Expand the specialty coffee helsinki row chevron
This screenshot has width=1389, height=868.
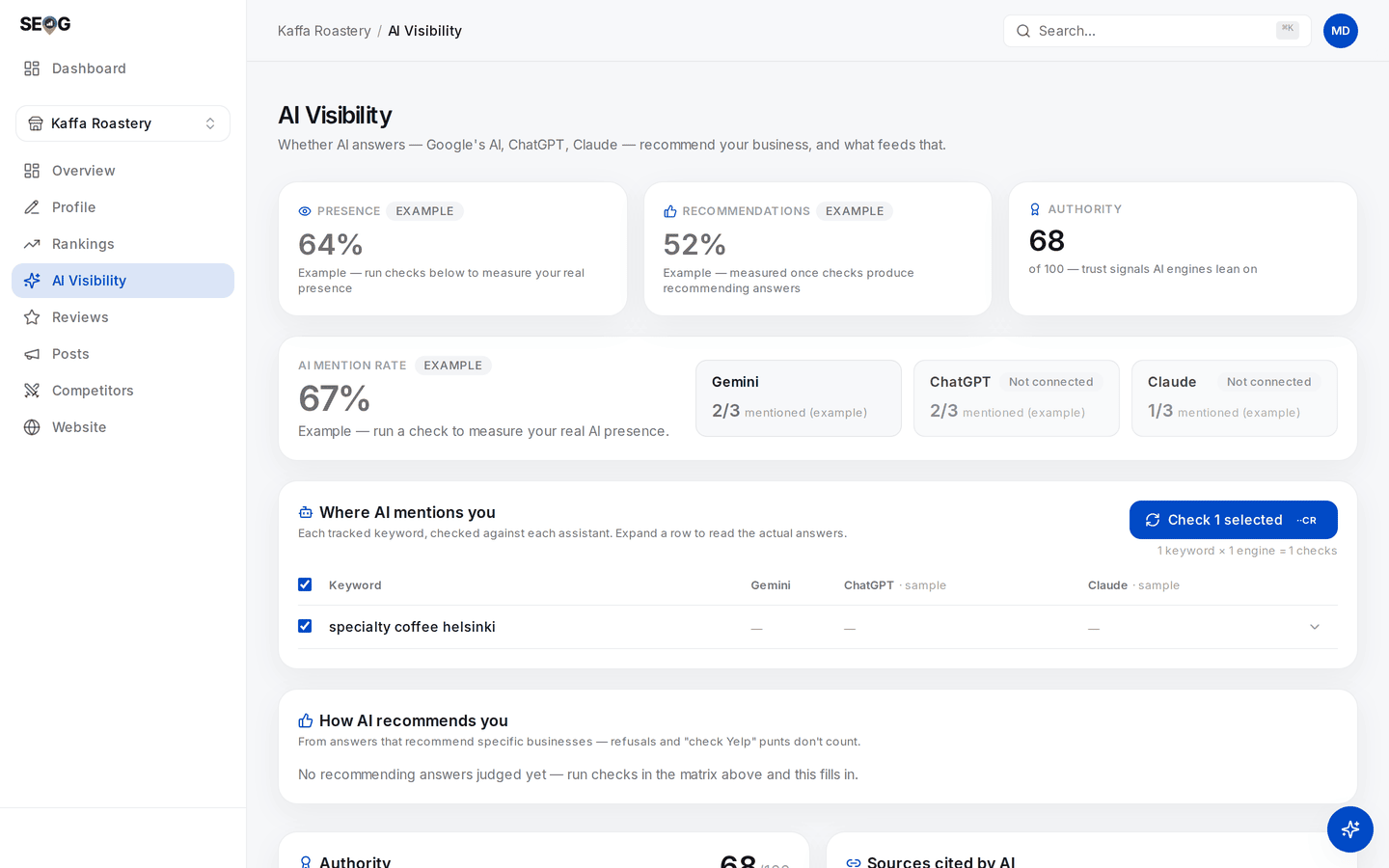click(x=1315, y=627)
